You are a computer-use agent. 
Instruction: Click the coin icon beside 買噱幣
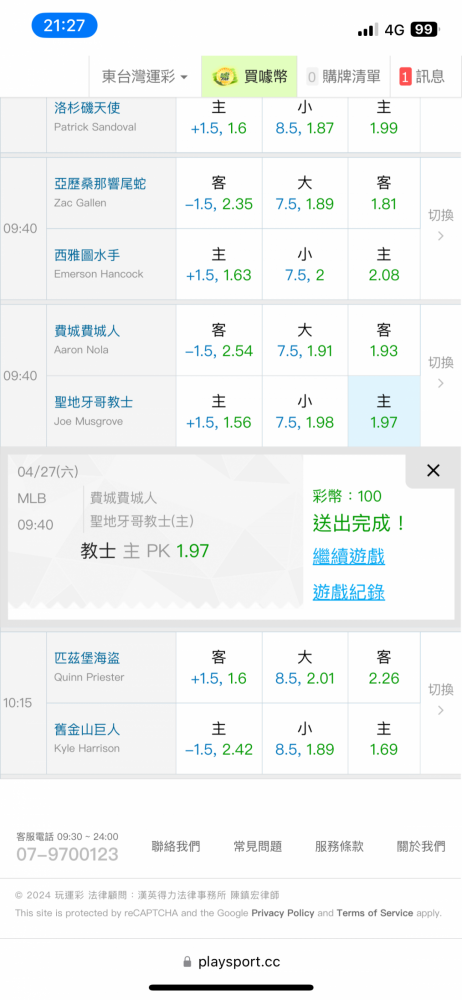click(x=225, y=77)
